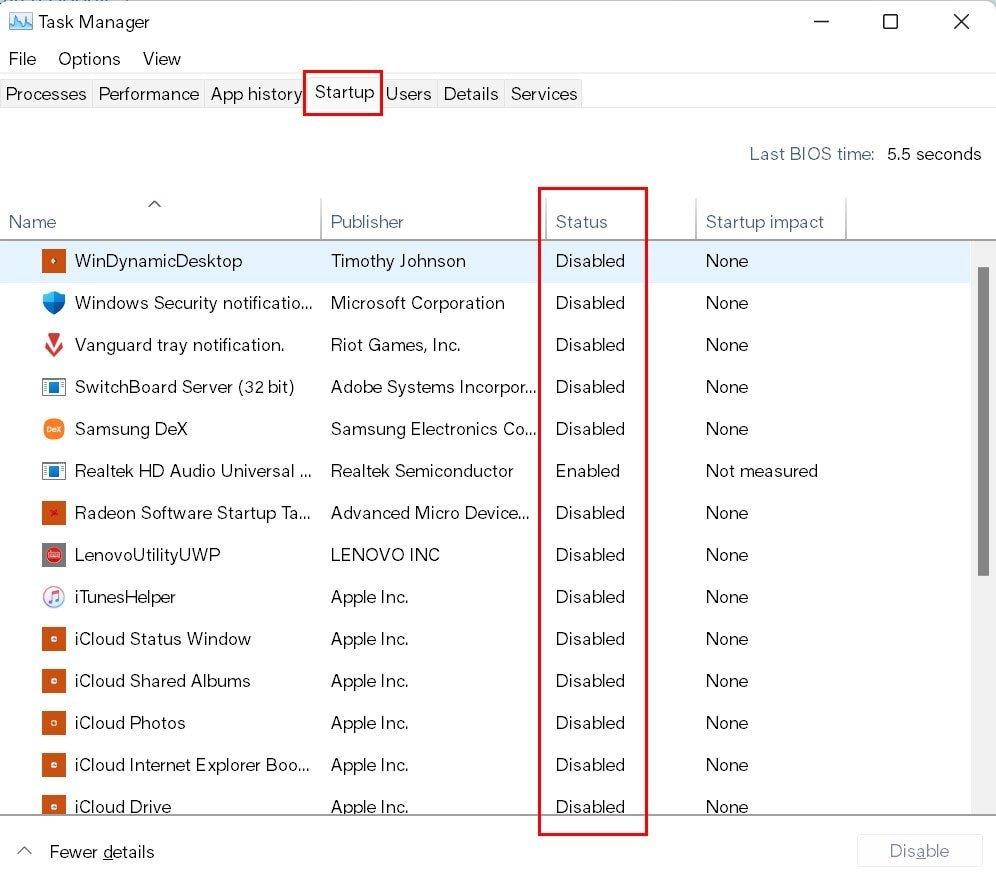Image resolution: width=996 pixels, height=879 pixels.
Task: Click the iCloud Internet Explorer Bookmarks icon
Action: [54, 765]
